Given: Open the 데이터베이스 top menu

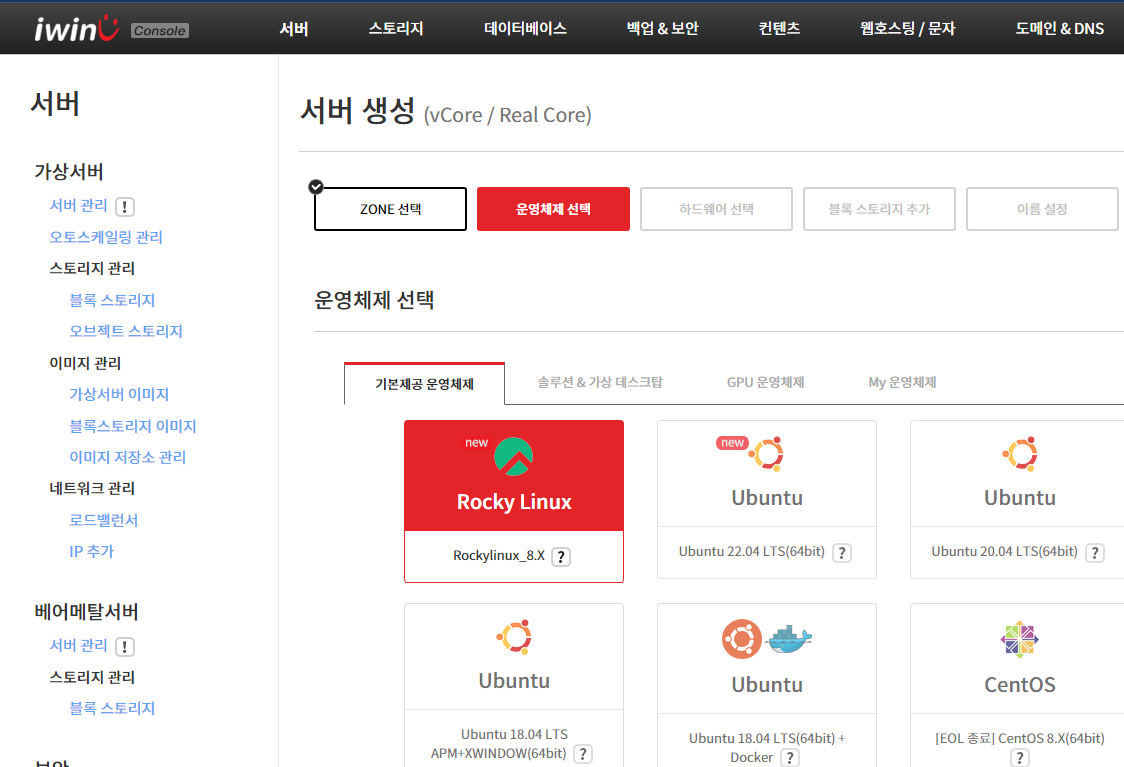Looking at the screenshot, I should click(525, 28).
